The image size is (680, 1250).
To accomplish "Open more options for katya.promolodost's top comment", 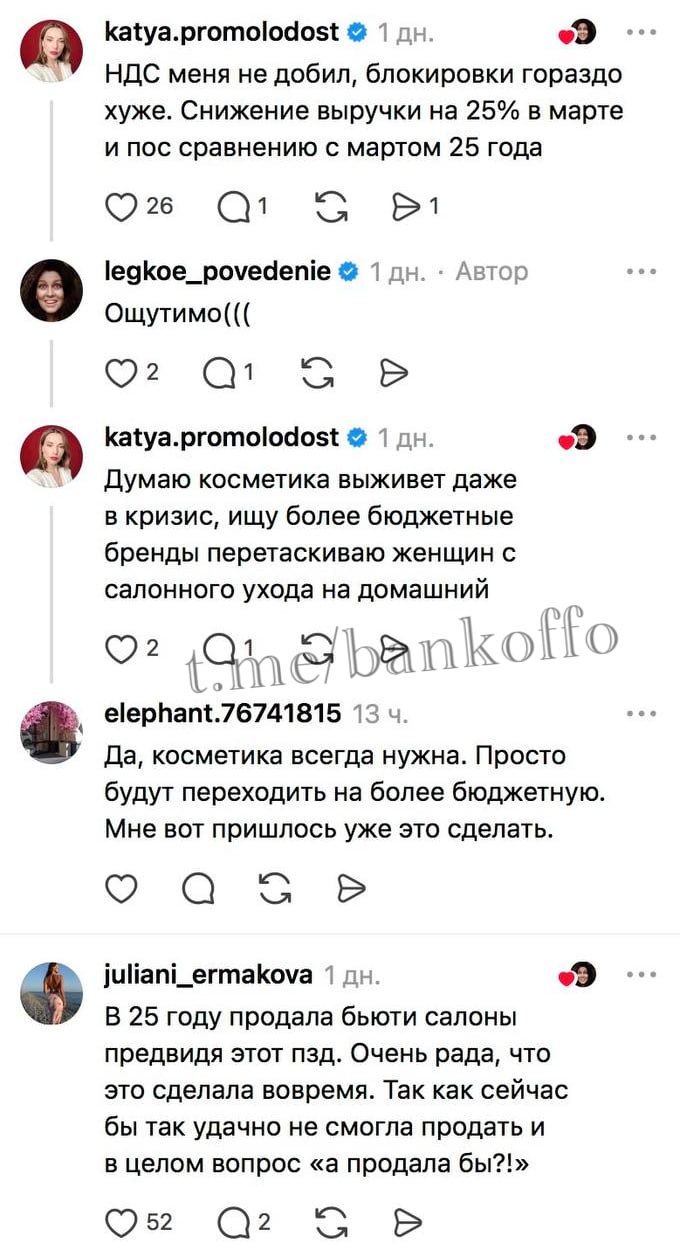I will pos(640,32).
